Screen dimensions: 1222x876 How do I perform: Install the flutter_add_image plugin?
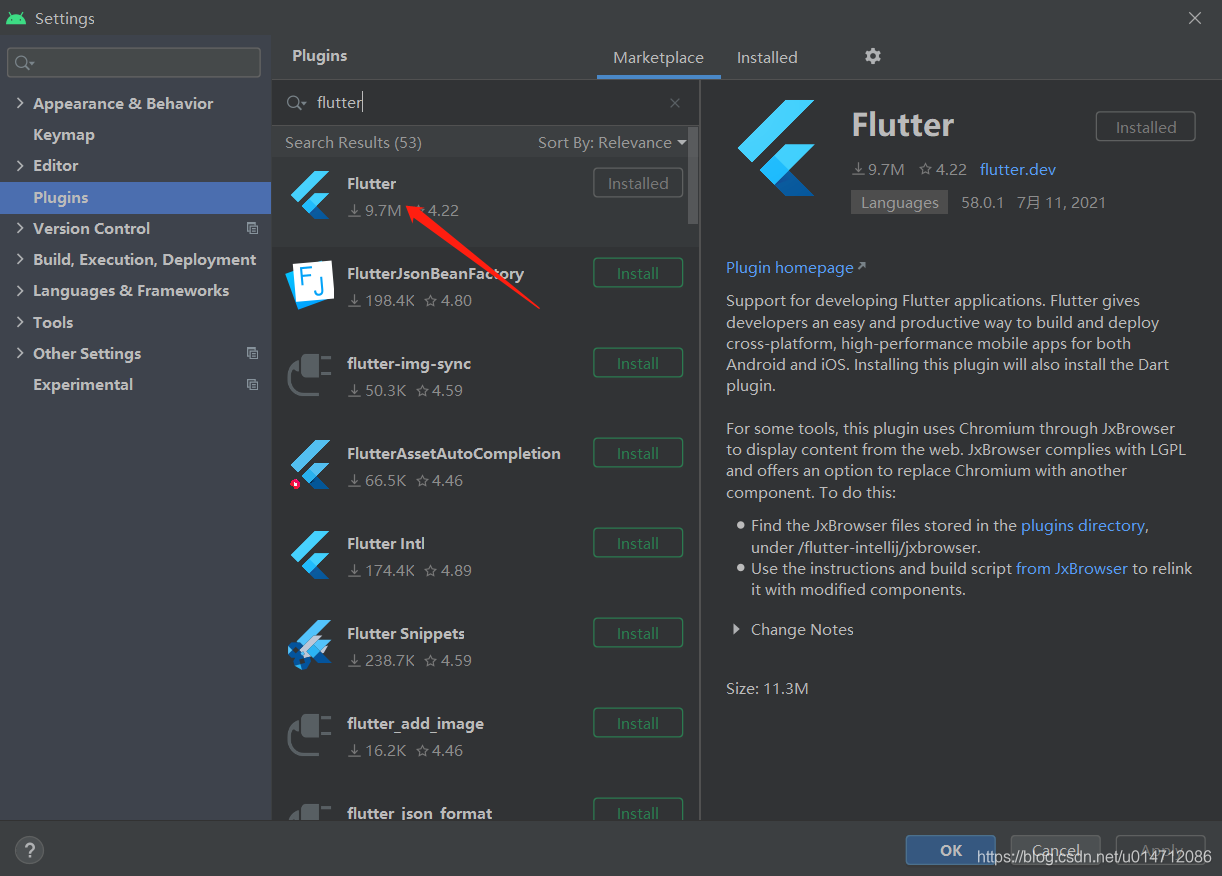pos(638,723)
